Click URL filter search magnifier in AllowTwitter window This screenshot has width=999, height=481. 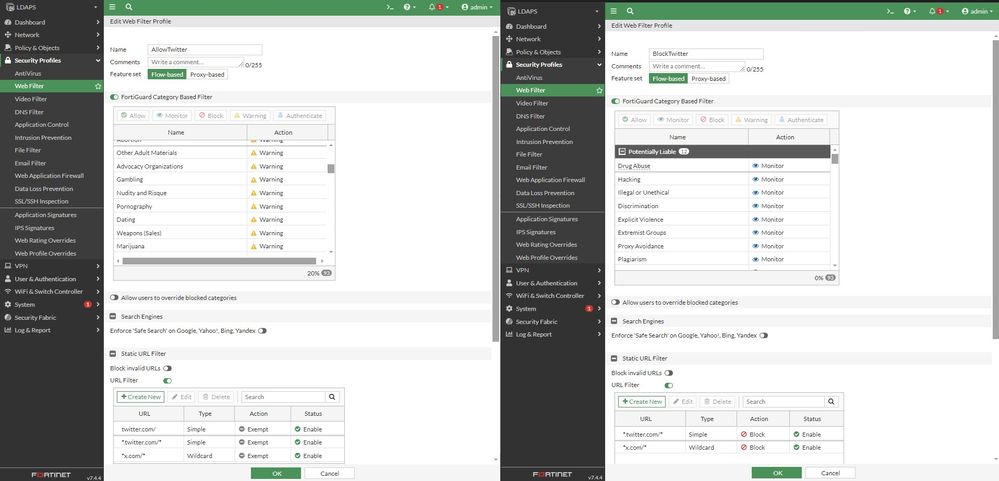point(332,397)
